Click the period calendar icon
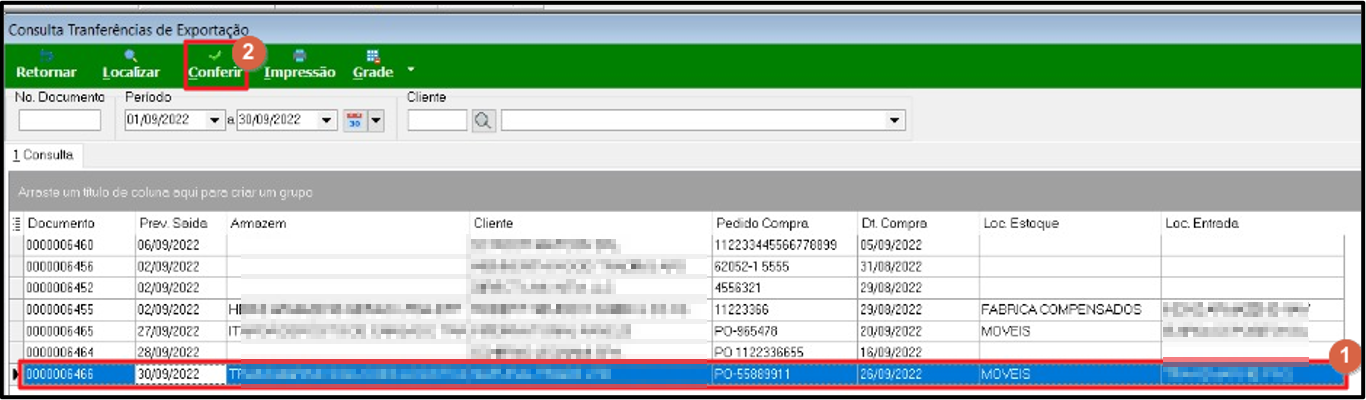The height and width of the screenshot is (400, 1366). click(x=354, y=120)
